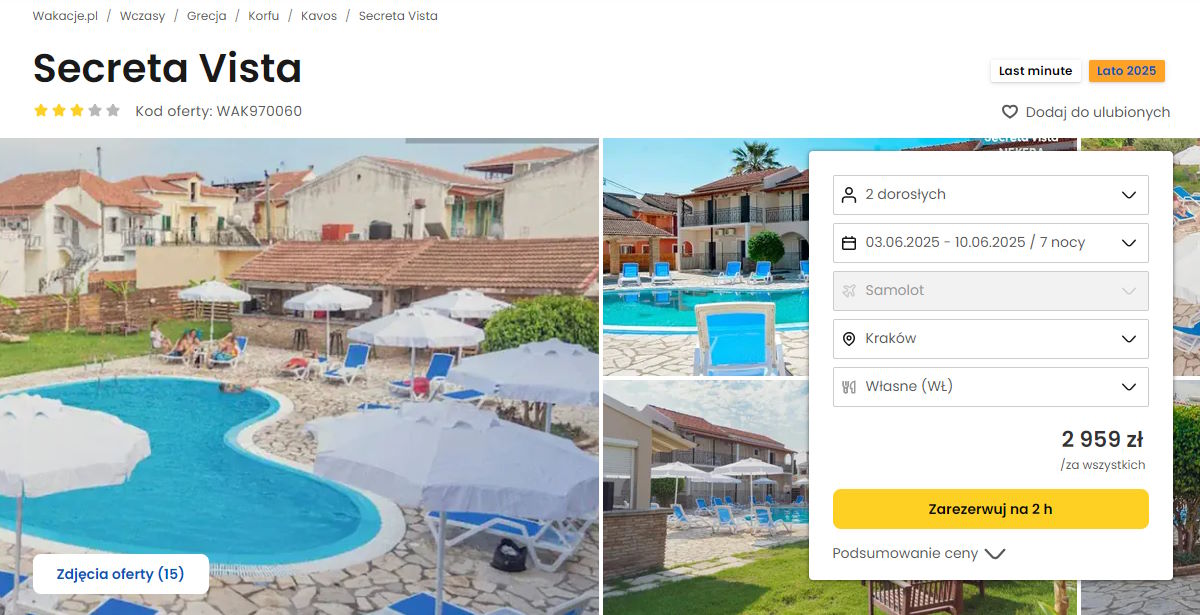Screen dimensions: 1200x615
Task: Go to Korfu breadcrumb link
Action: coord(264,16)
